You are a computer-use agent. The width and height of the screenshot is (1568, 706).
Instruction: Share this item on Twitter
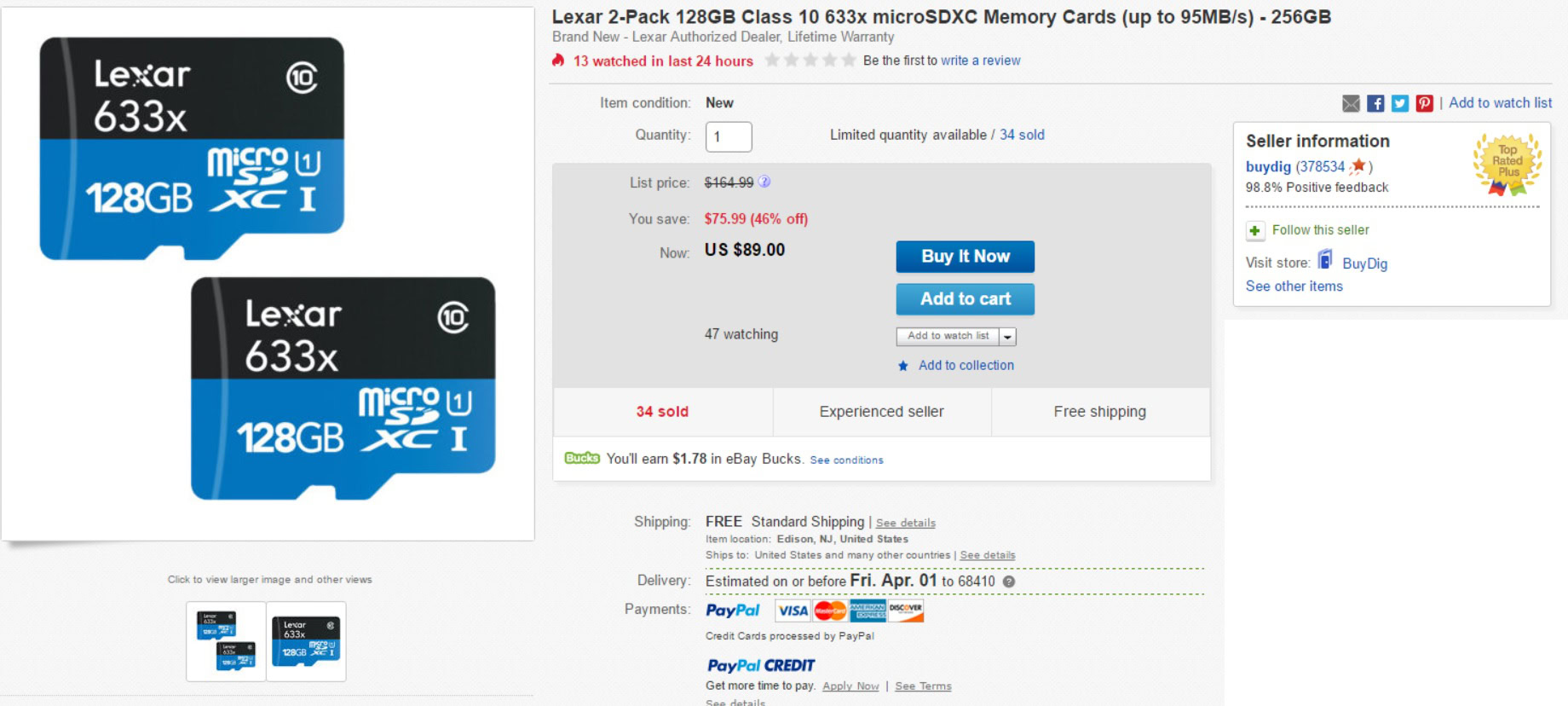[1400, 103]
